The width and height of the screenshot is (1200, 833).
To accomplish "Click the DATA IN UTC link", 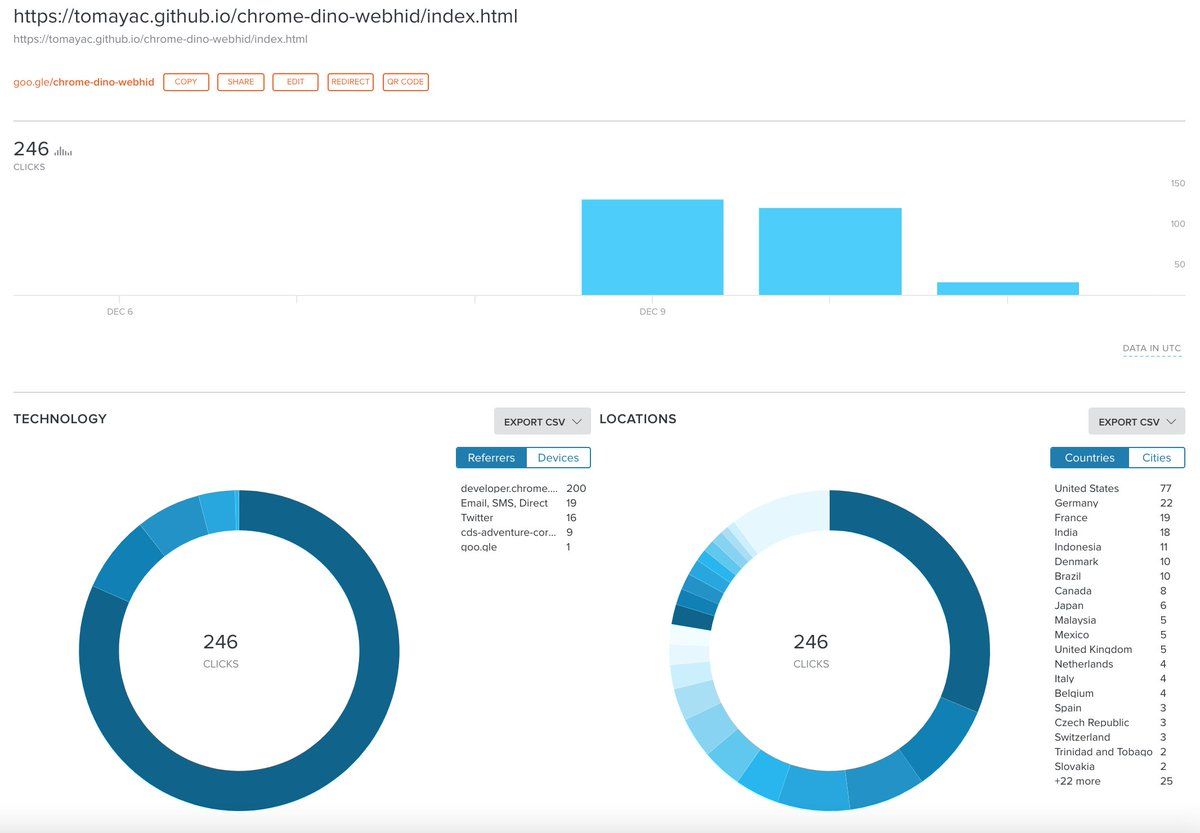I will [1151, 349].
